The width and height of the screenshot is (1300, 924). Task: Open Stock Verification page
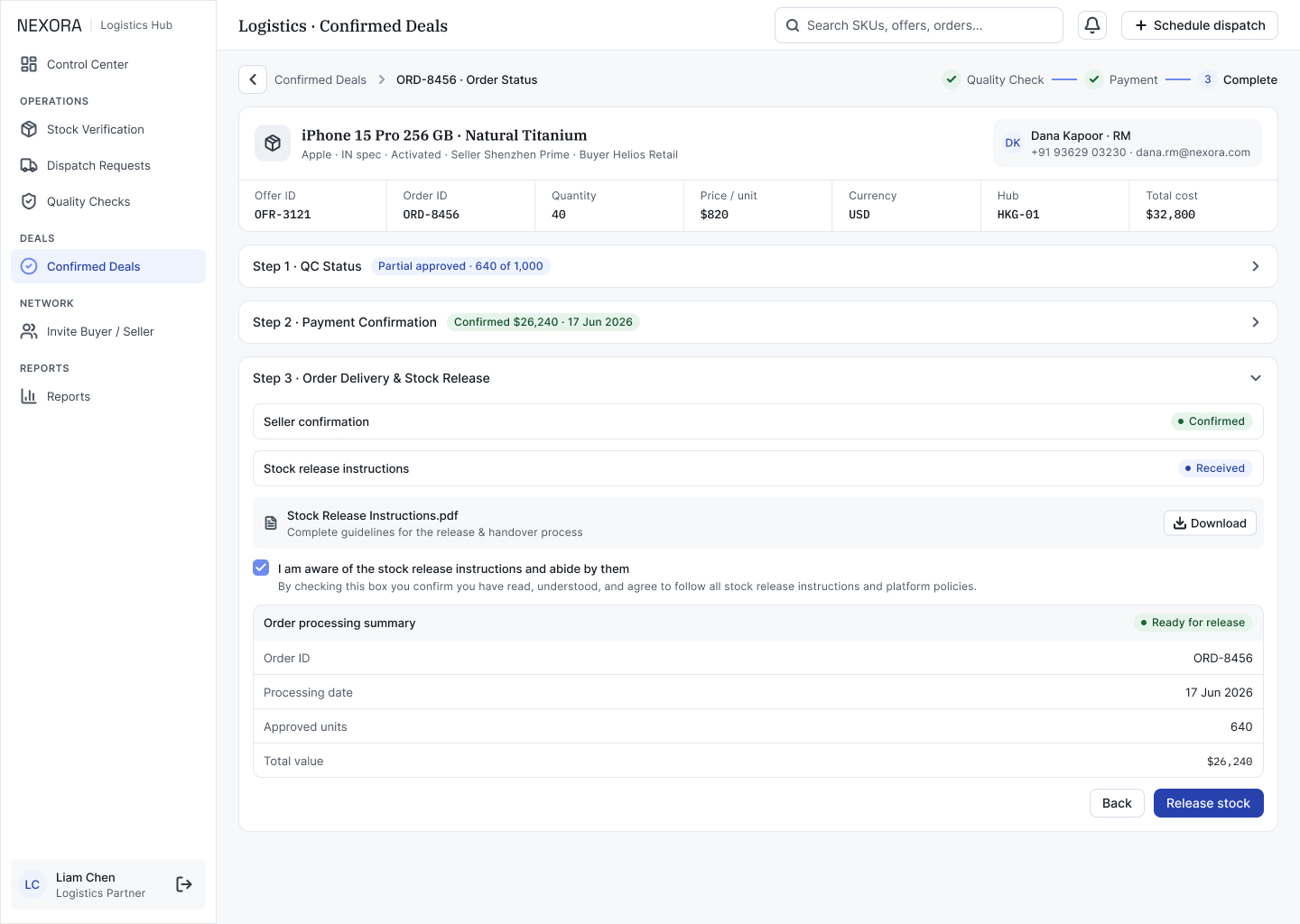(108, 129)
